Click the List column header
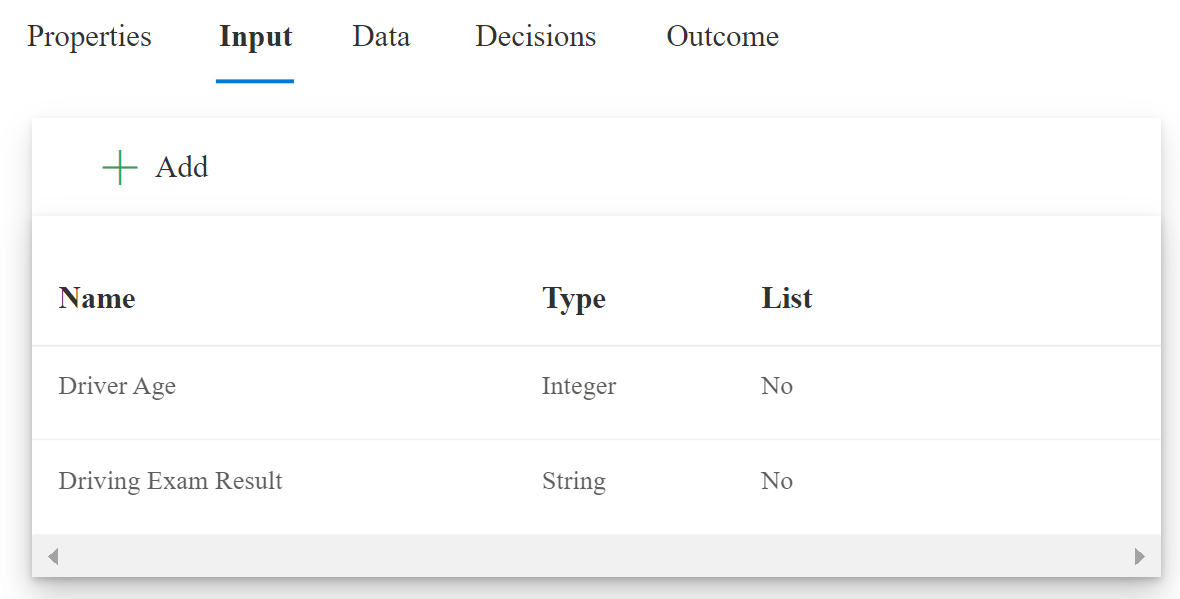1180x599 pixels. pyautogui.click(x=787, y=298)
